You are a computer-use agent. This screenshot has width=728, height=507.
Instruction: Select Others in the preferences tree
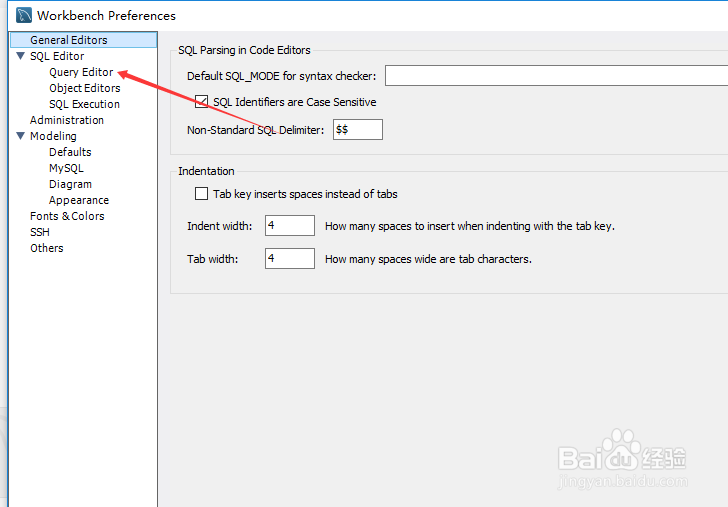[x=47, y=248]
